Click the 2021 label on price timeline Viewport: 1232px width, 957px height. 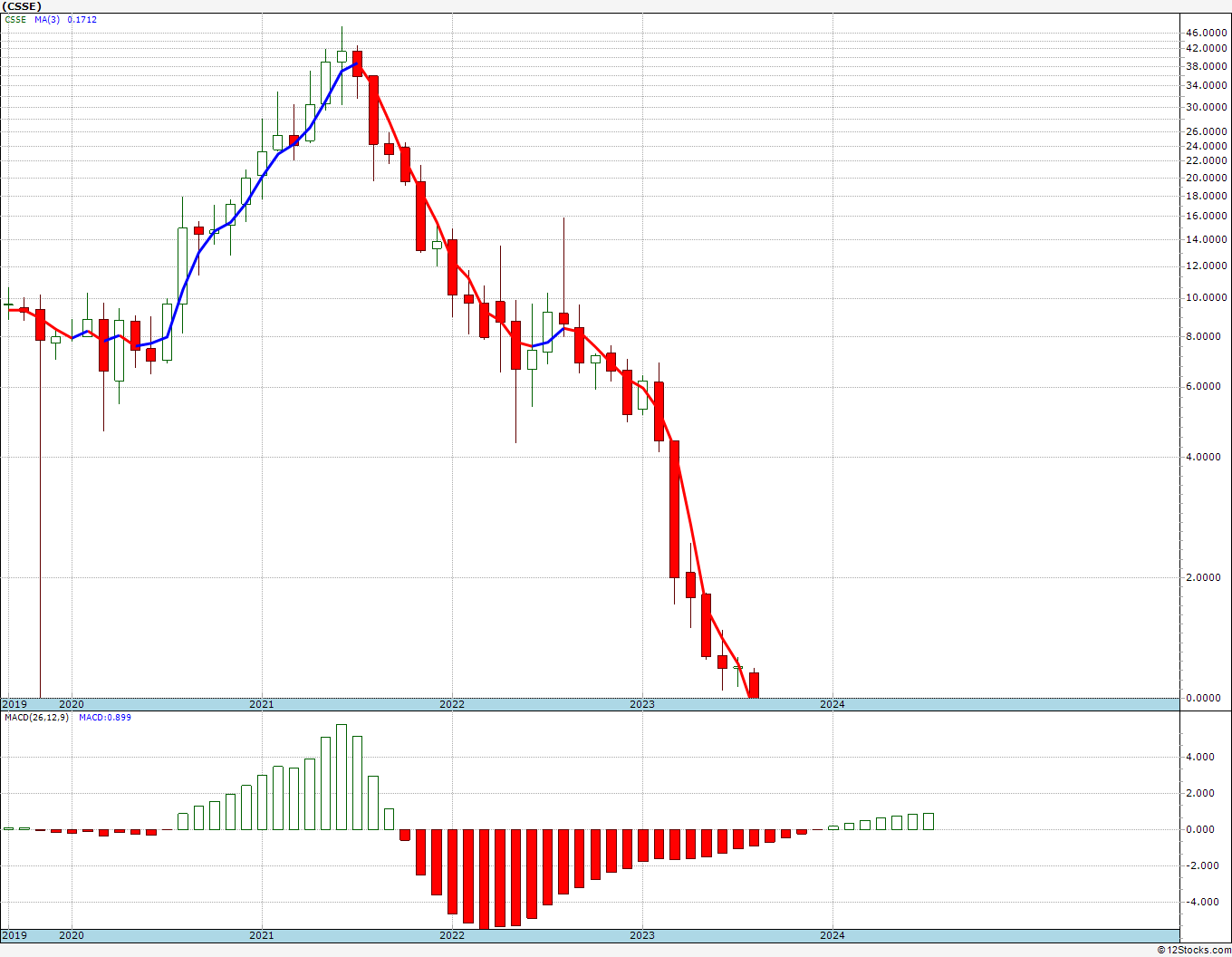pyautogui.click(x=261, y=704)
